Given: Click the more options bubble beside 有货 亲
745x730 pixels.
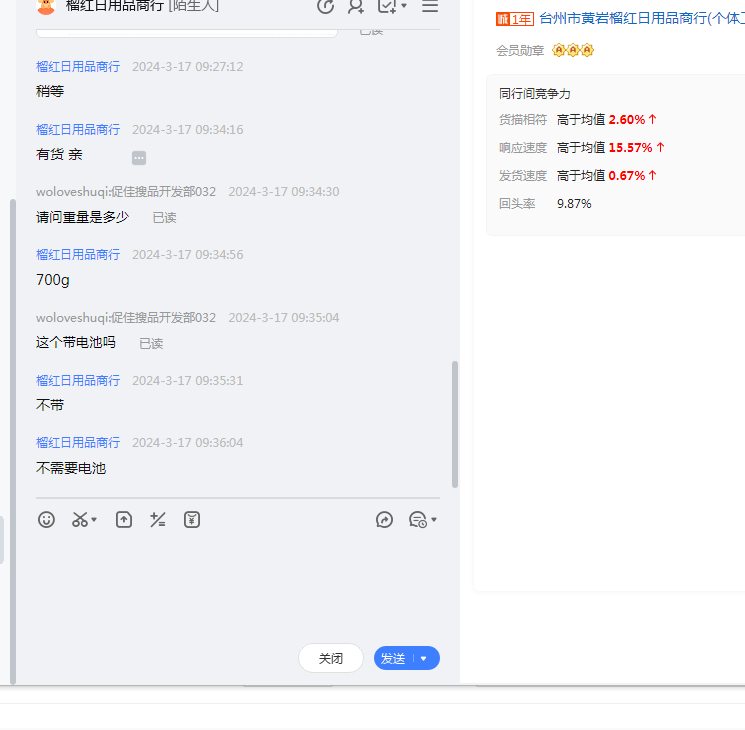Looking at the screenshot, I should [x=139, y=158].
